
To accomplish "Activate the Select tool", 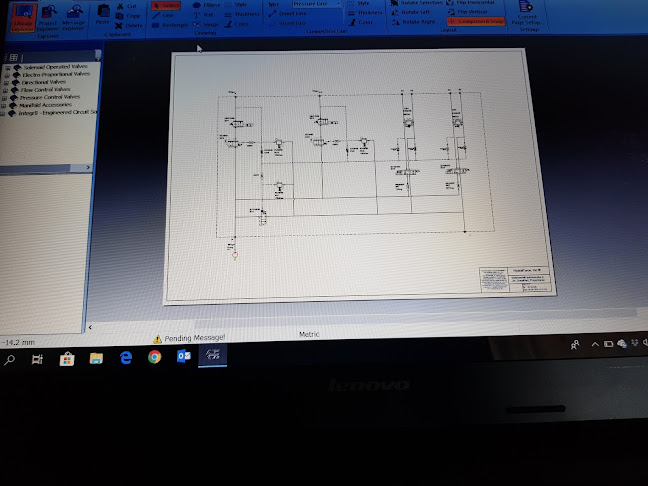I will click(166, 5).
